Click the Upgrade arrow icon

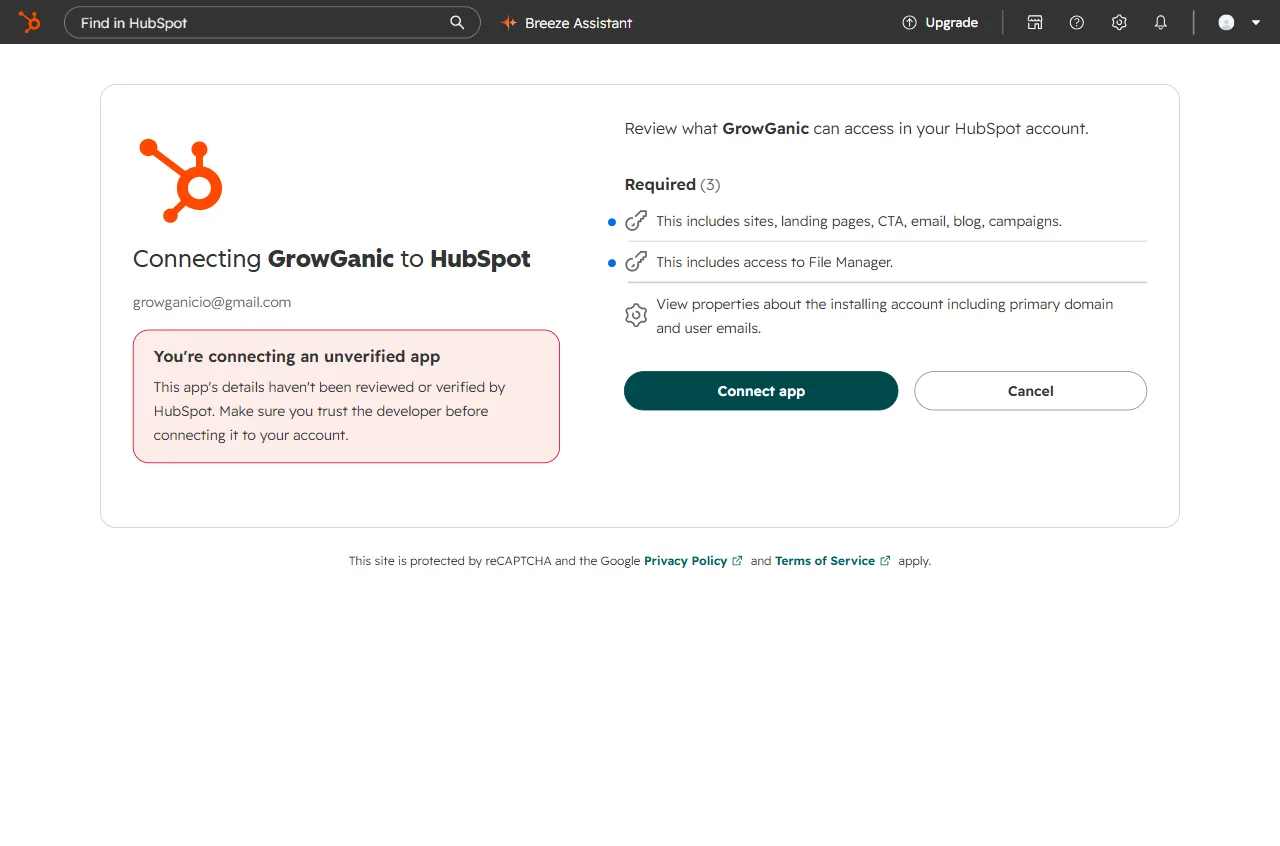point(909,22)
